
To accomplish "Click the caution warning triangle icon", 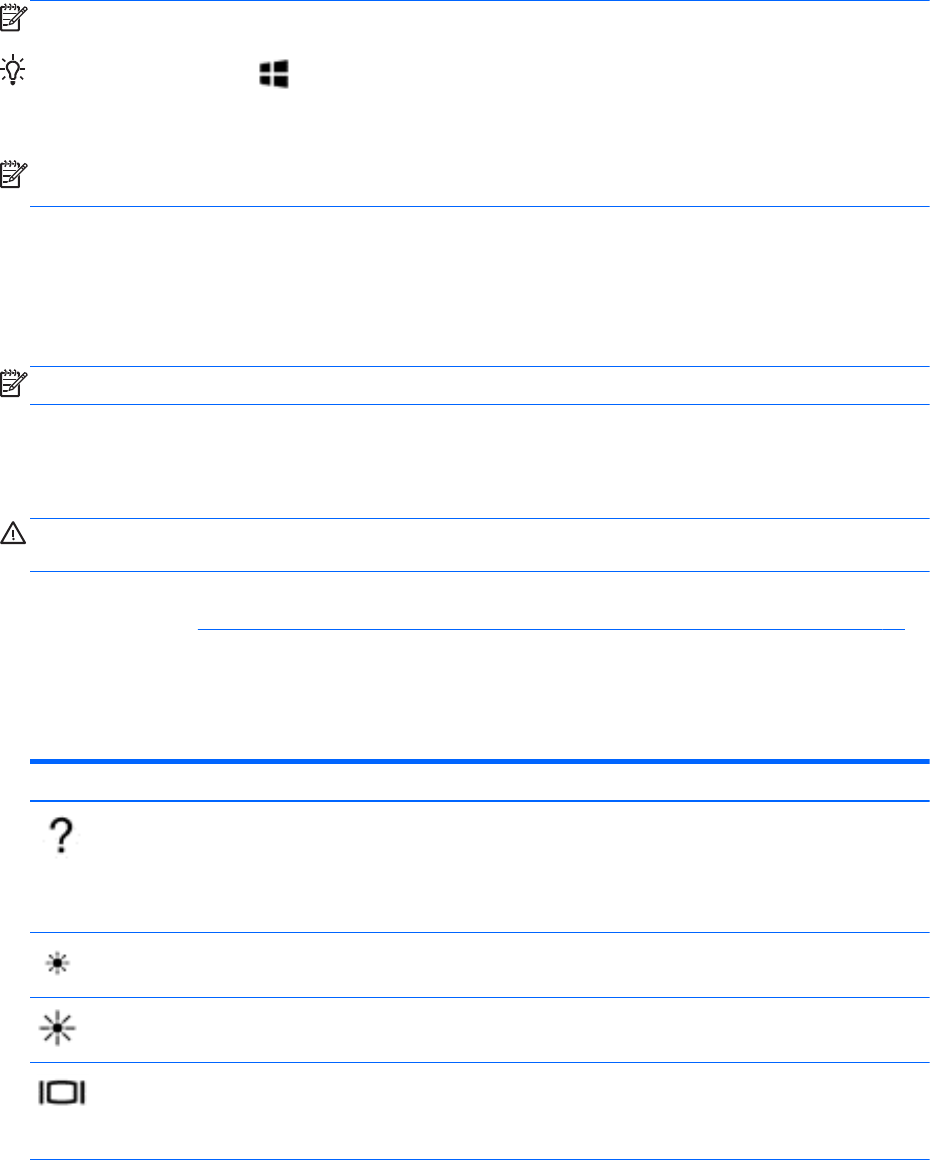I will point(15,535).
